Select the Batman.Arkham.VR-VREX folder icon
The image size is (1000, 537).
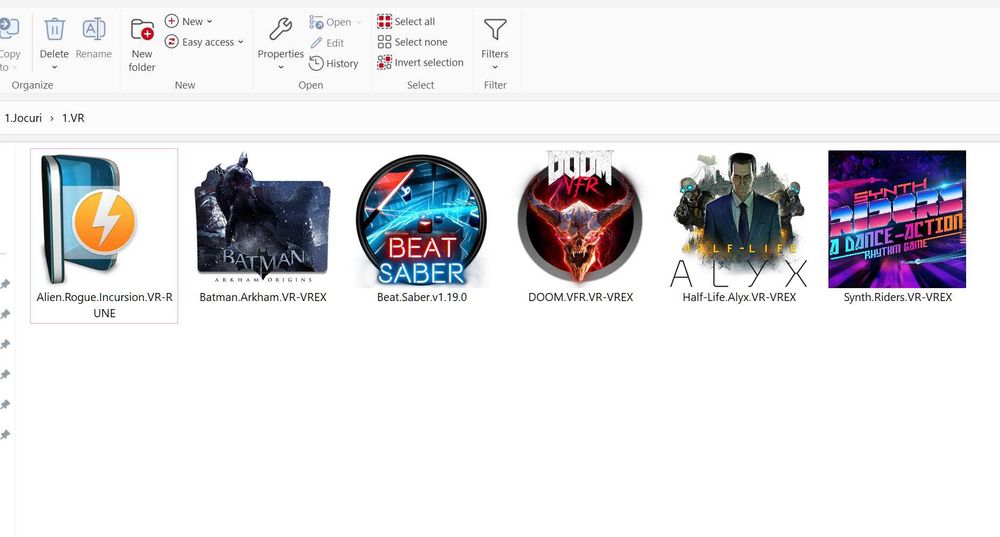262,218
